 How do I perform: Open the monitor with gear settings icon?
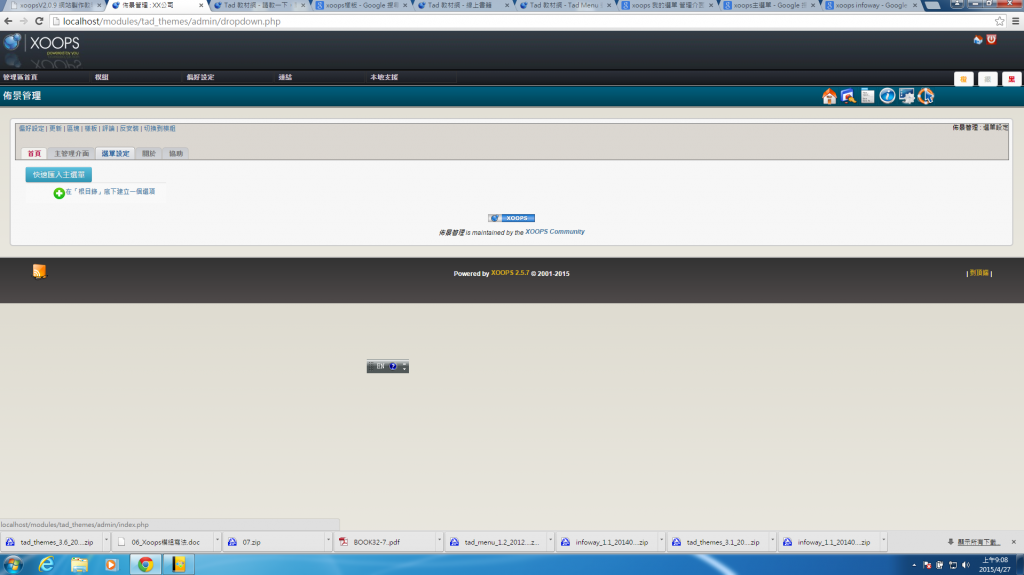click(x=906, y=96)
